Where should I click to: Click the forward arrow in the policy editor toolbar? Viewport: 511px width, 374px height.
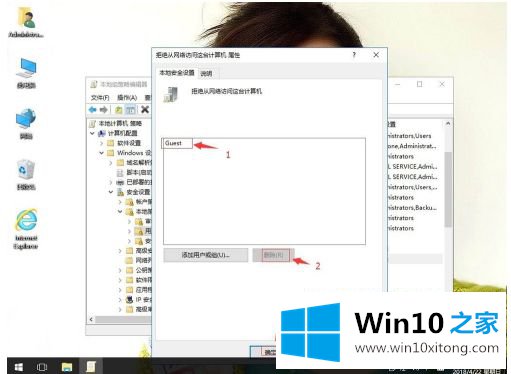104,109
